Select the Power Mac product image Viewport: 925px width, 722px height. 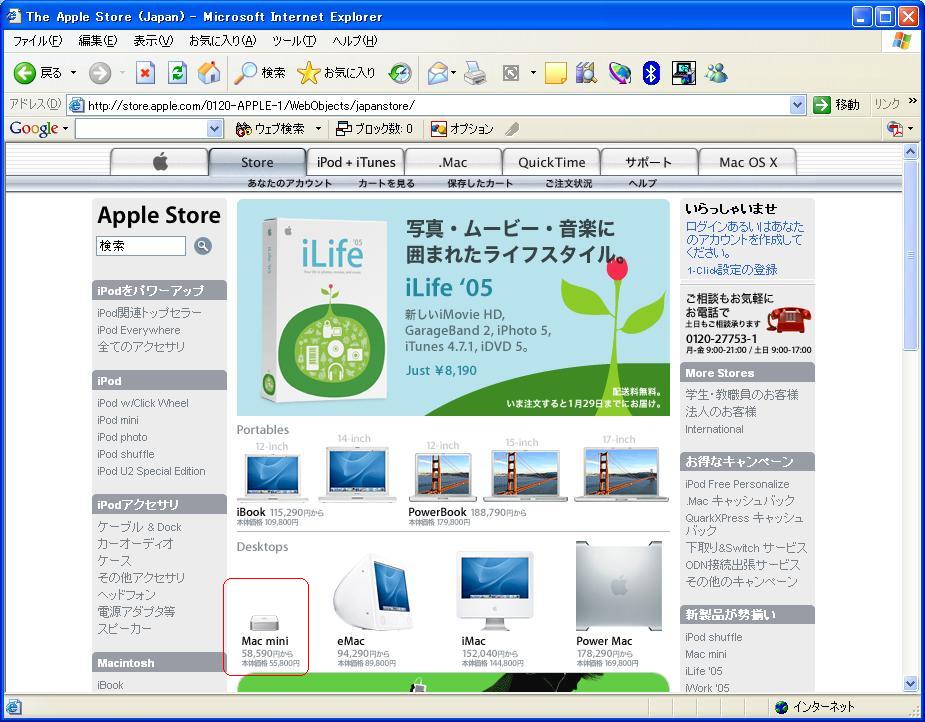pos(618,586)
